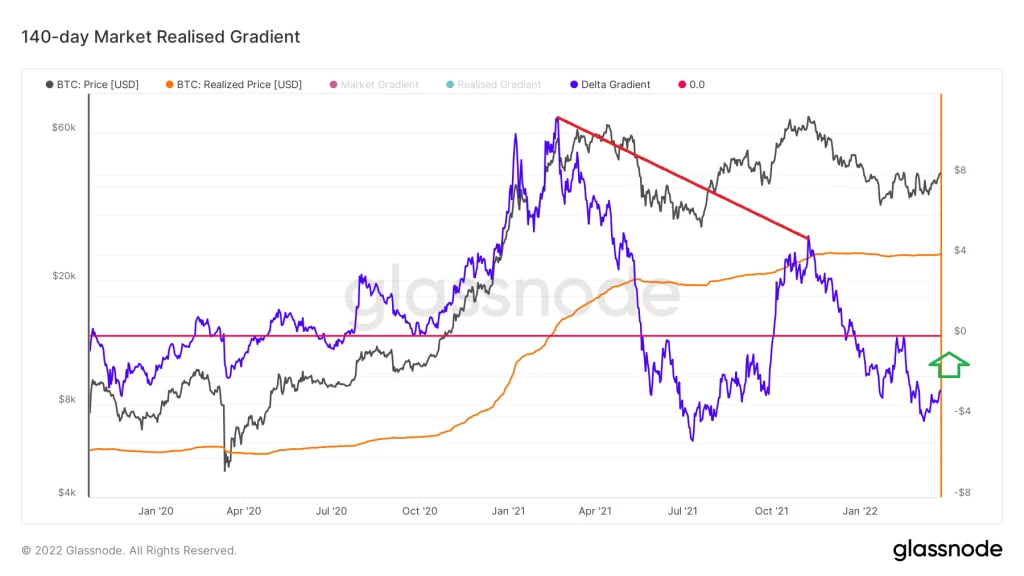Toggle the BTC: Realized Price [USD] label

[x=239, y=85]
